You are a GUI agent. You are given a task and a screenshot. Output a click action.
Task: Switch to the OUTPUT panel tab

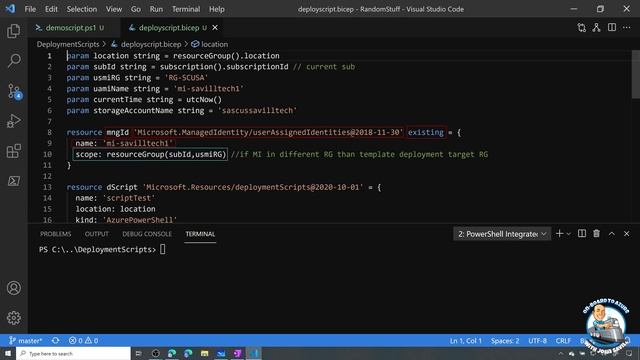[x=97, y=234]
